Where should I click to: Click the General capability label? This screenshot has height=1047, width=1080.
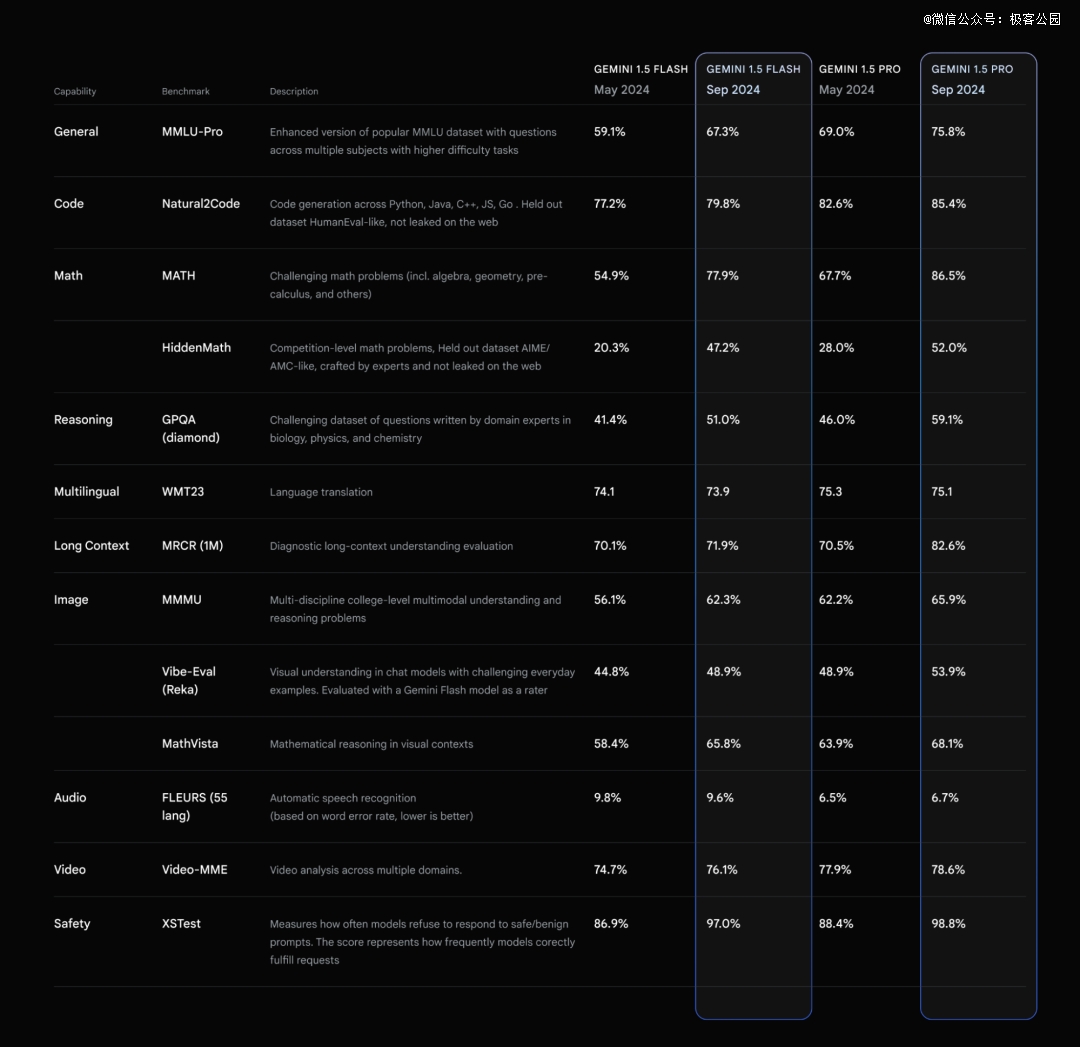click(76, 132)
